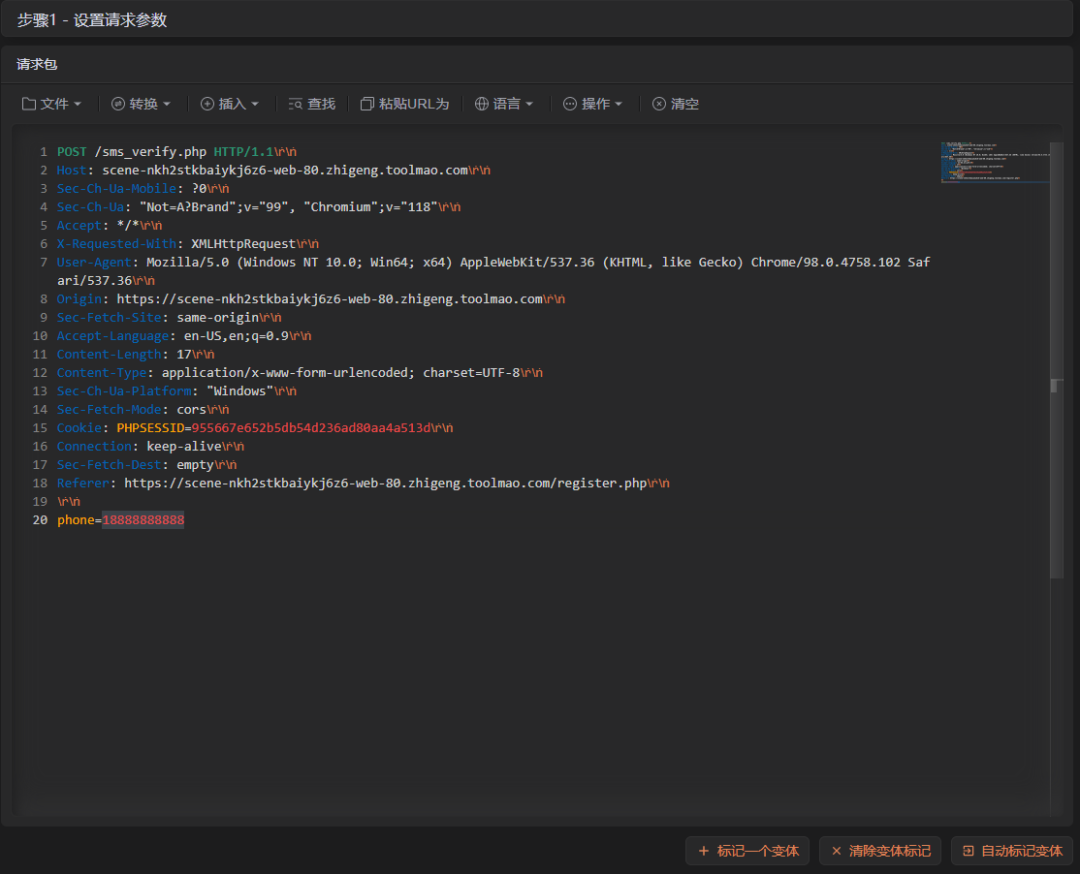Image resolution: width=1080 pixels, height=874 pixels.
Task: Click the 查找 search icon
Action: point(295,104)
